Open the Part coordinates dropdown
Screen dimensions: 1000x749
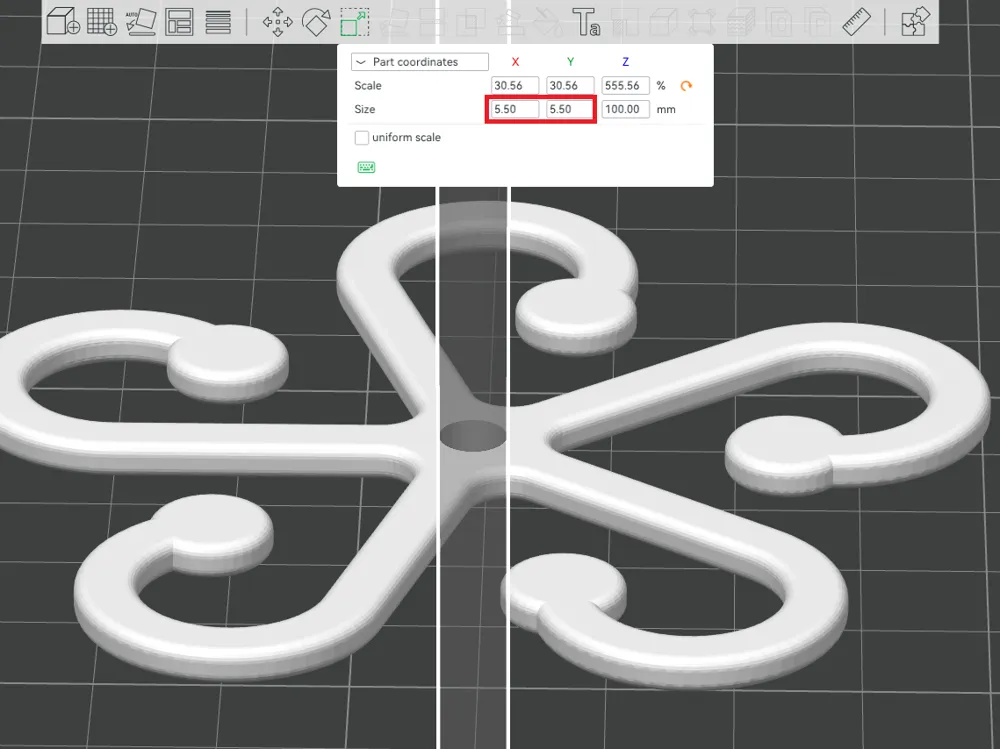click(x=419, y=61)
